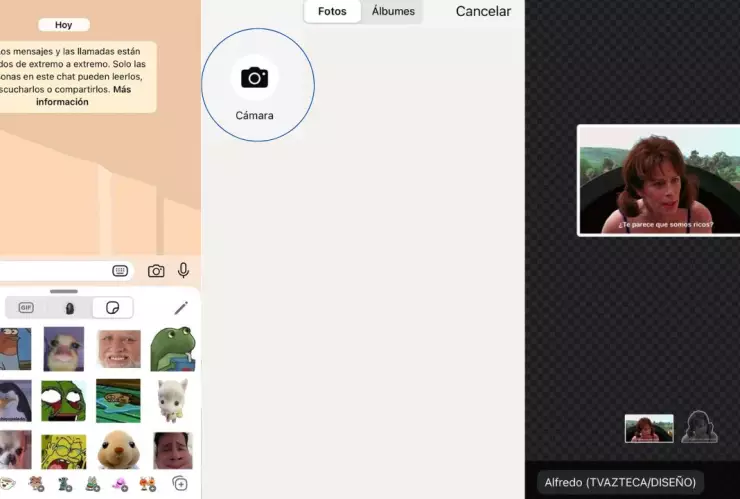This screenshot has width=740, height=499.
Task: Click Cancelar in the photo picker
Action: (x=483, y=11)
